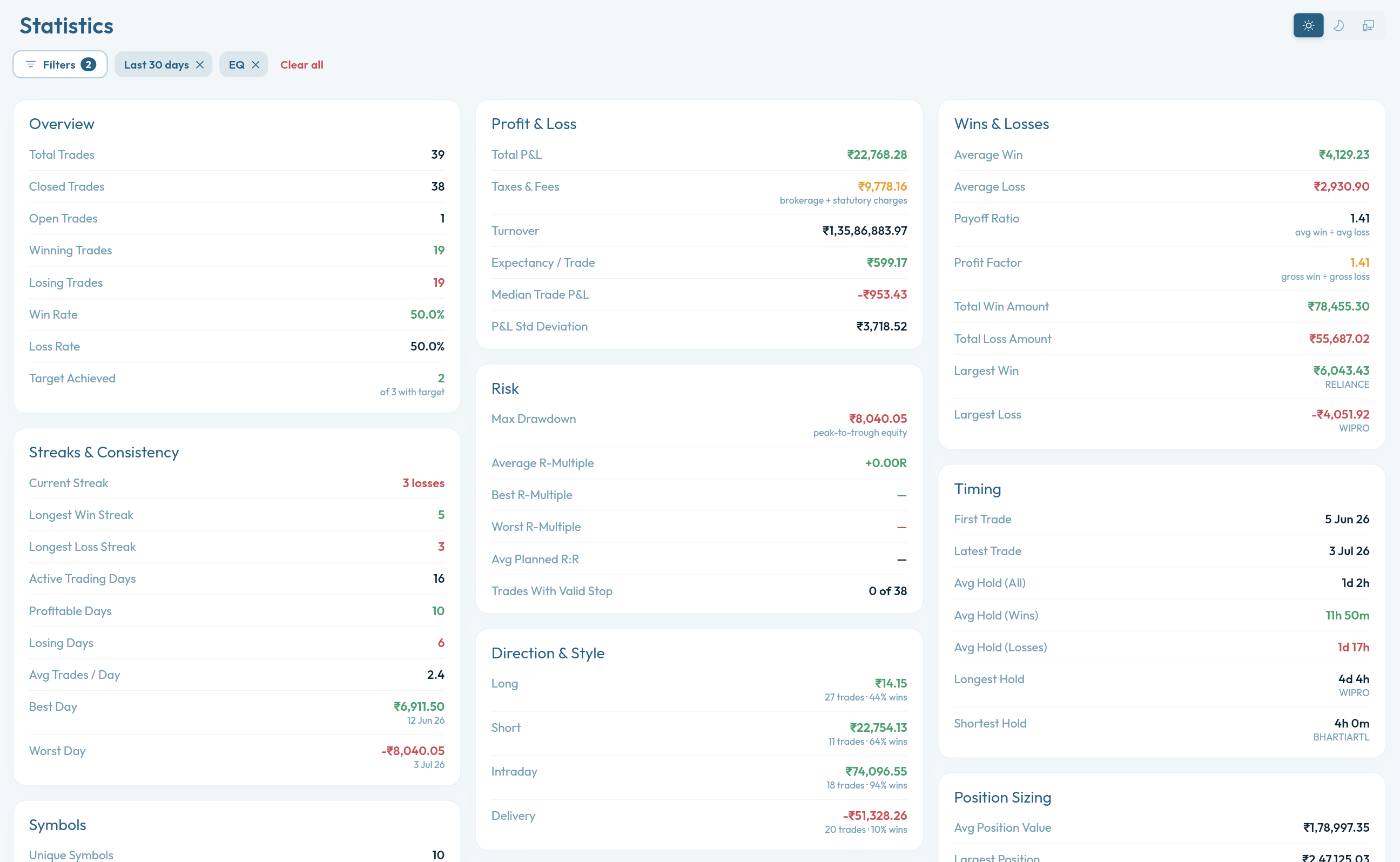The height and width of the screenshot is (862, 1400).
Task: Switch to light theme sun icon
Action: (x=1308, y=26)
